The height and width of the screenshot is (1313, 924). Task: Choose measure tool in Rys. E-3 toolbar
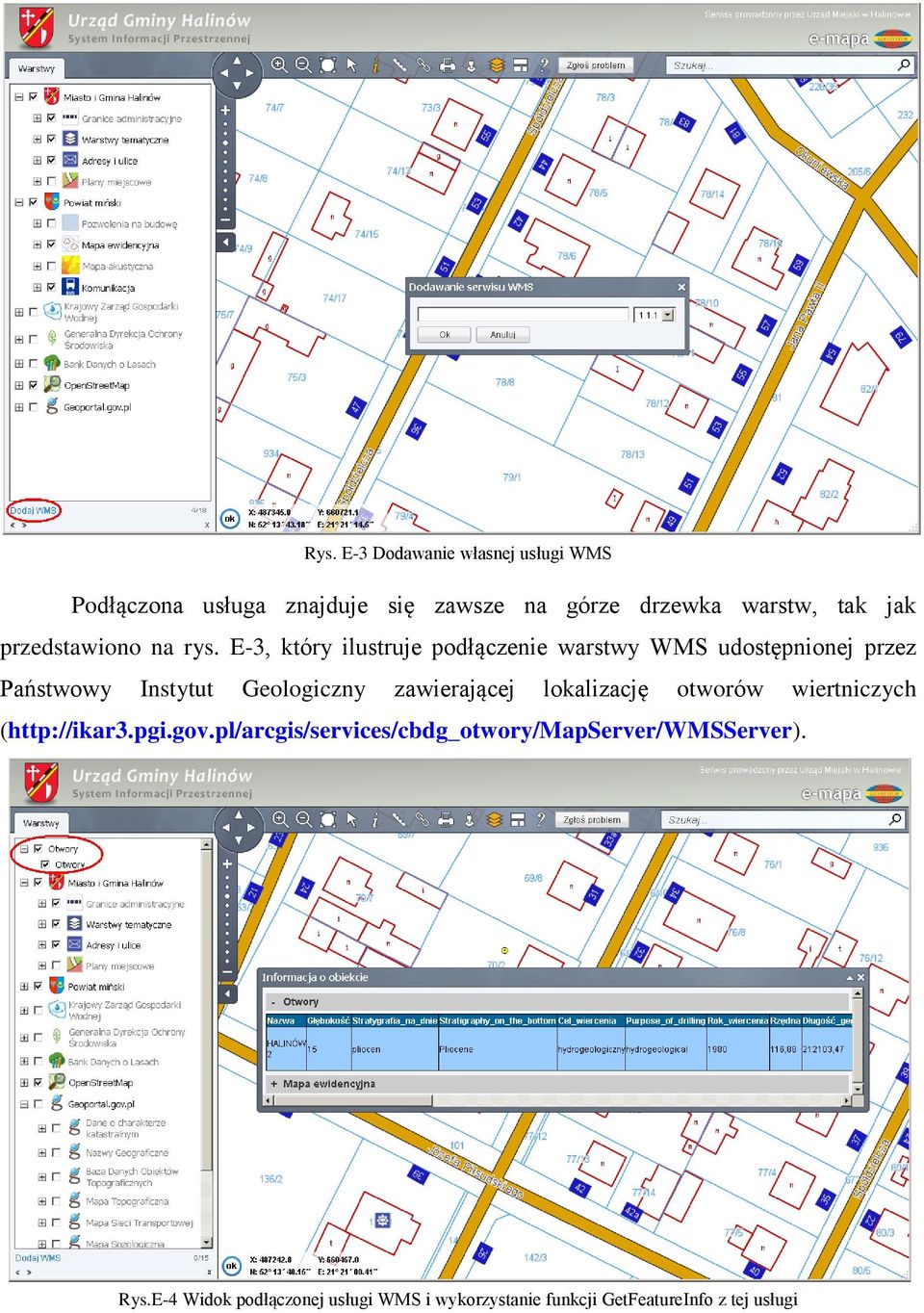(x=399, y=64)
